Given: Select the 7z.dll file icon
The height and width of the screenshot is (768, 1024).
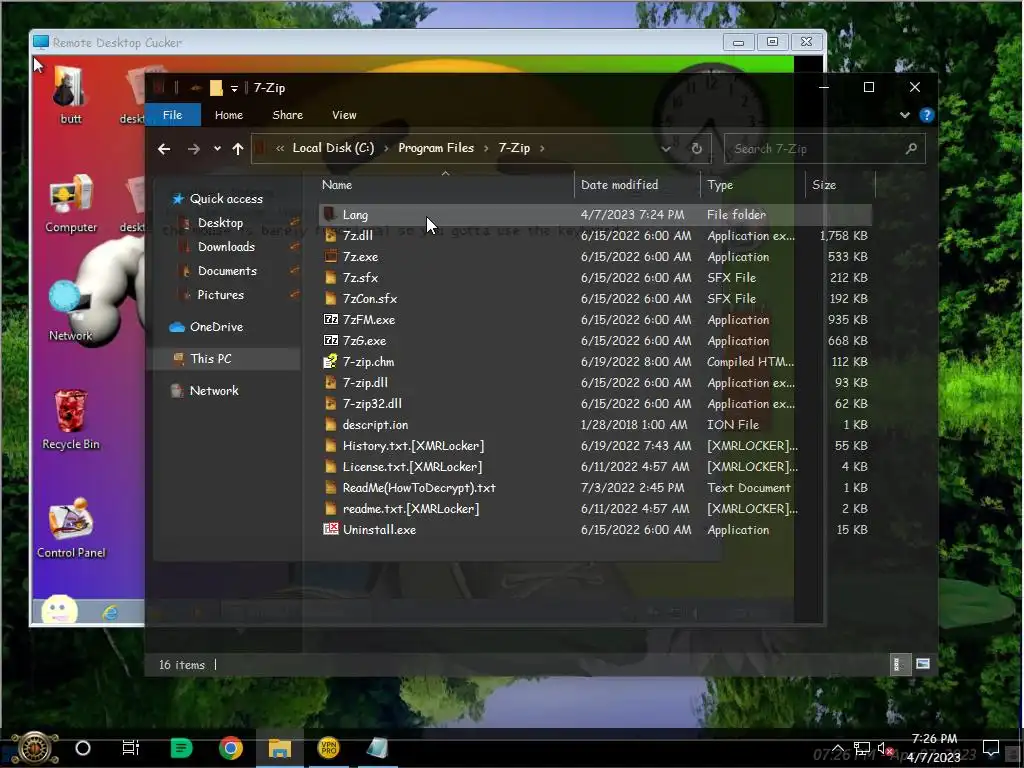Looking at the screenshot, I should [x=330, y=236].
